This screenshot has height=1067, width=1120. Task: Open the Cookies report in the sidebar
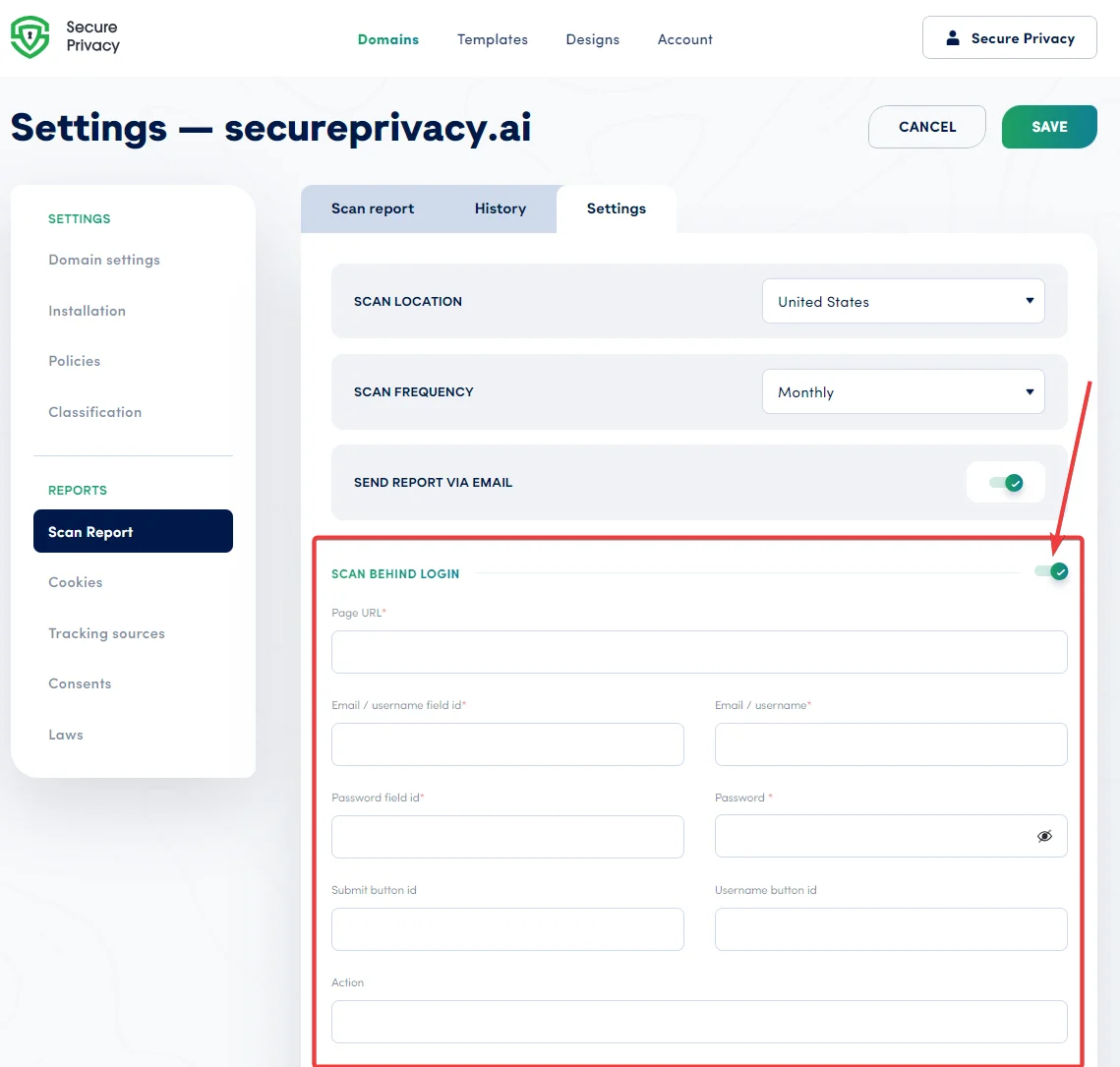75,582
